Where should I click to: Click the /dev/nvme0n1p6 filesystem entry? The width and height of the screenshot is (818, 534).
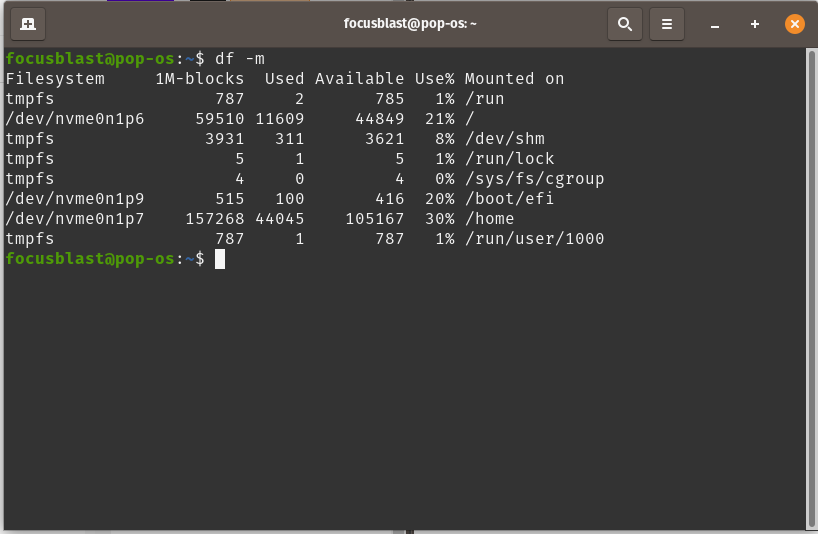(x=75, y=119)
